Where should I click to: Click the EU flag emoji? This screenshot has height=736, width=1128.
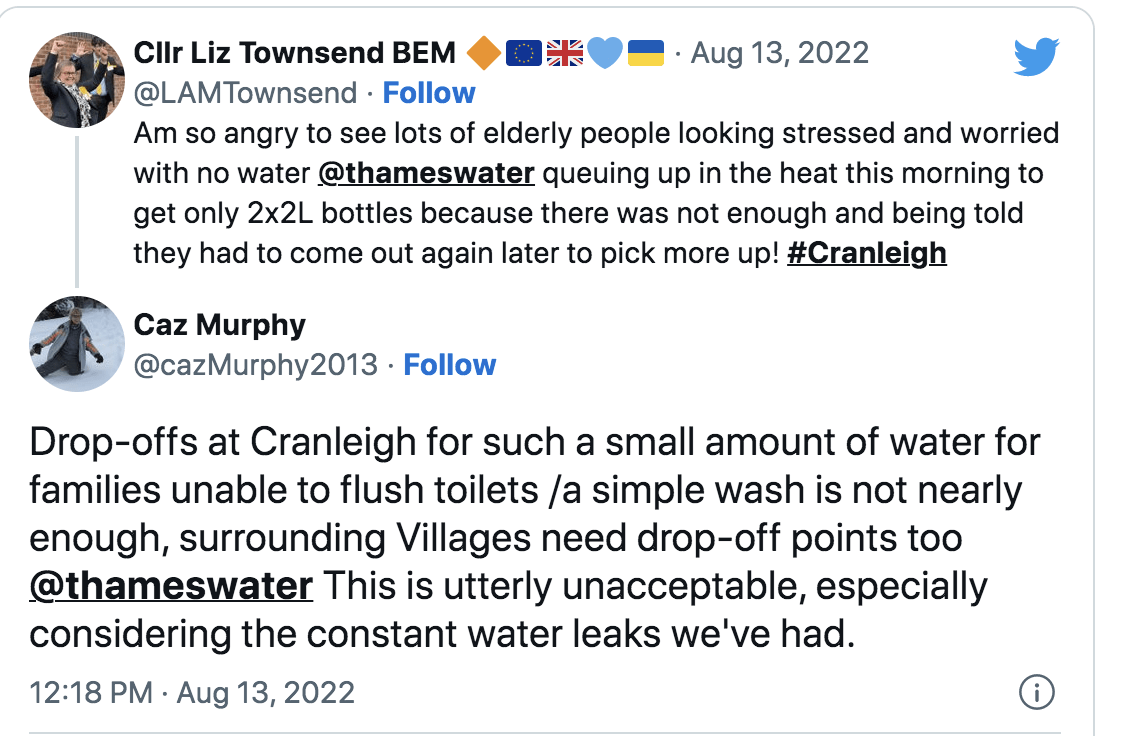[524, 53]
